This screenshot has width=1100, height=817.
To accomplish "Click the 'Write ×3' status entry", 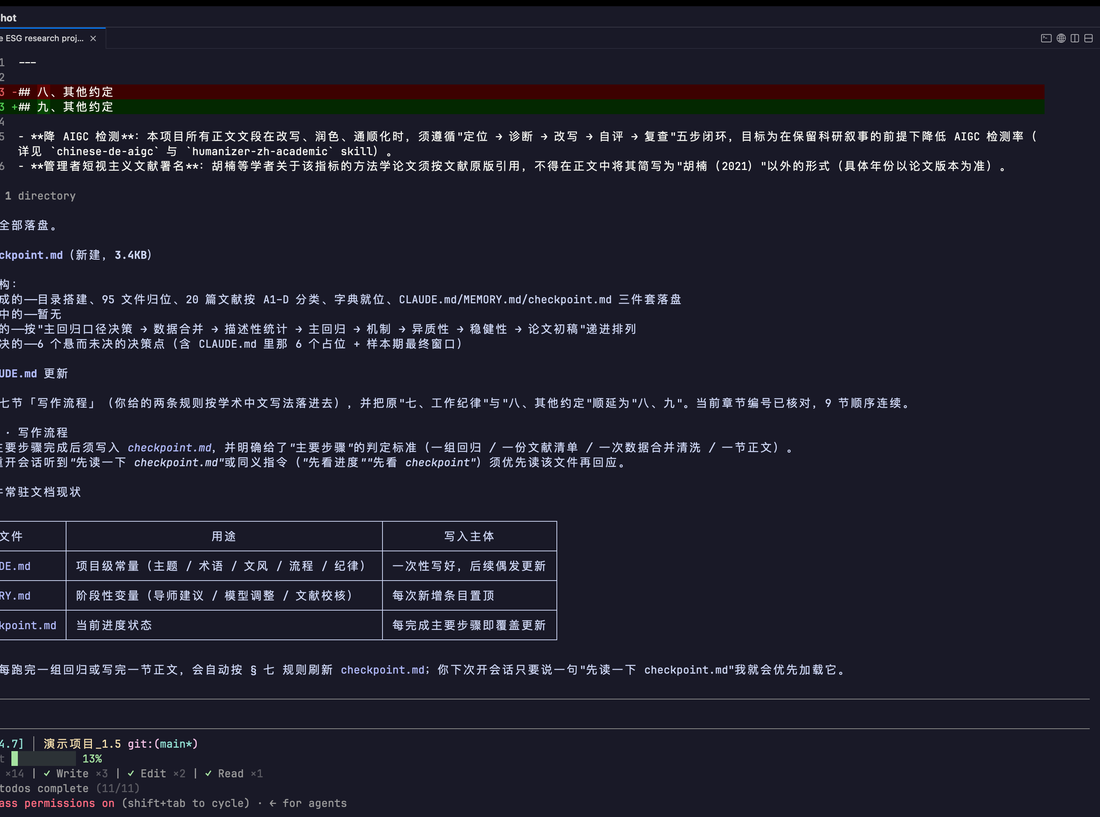I will pos(76,774).
